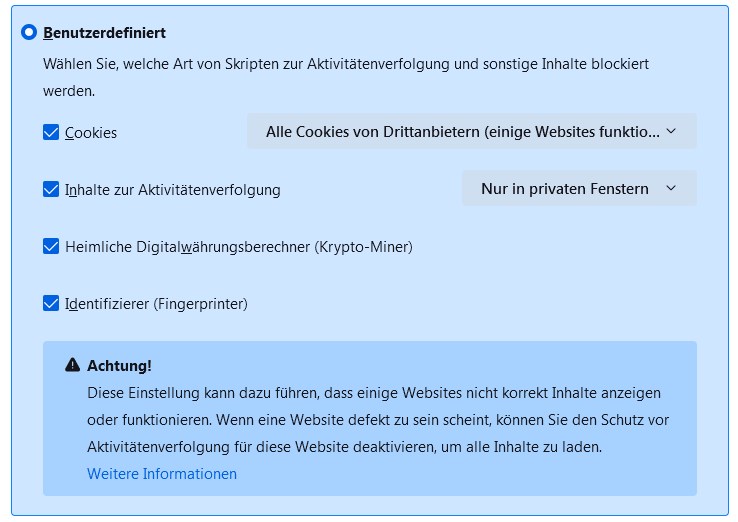Click the Identifizierer (Fingerprinter) label
This screenshot has width=738, height=522.
tap(156, 303)
